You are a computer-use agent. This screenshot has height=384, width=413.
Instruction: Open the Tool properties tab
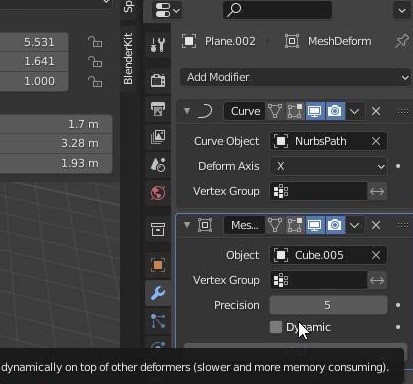pos(158,44)
